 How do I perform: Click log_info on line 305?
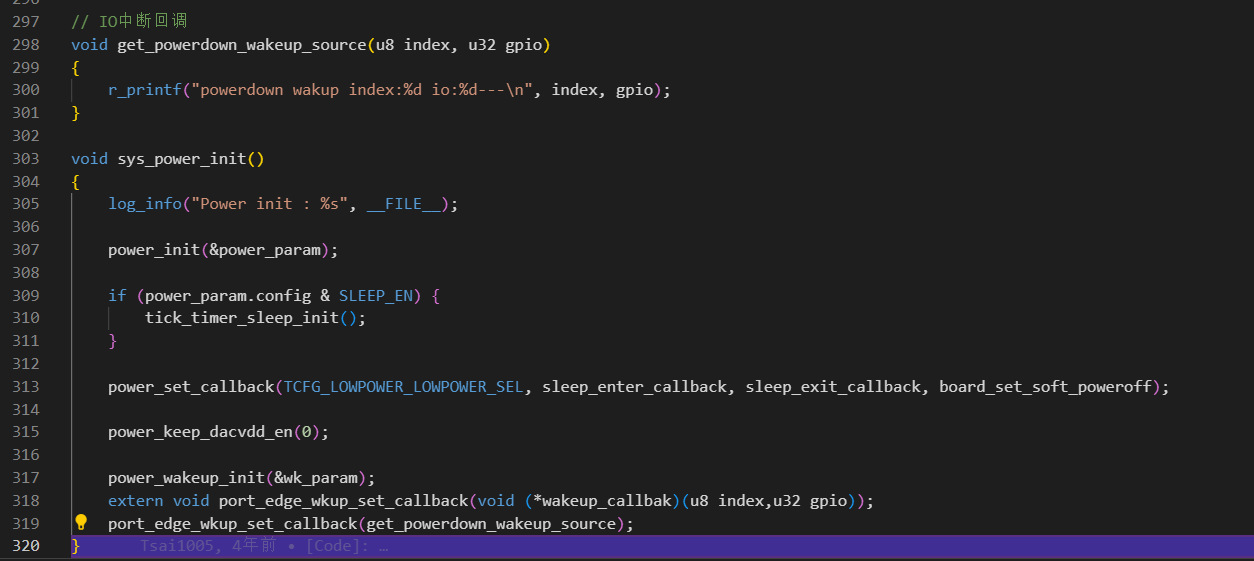click(144, 204)
